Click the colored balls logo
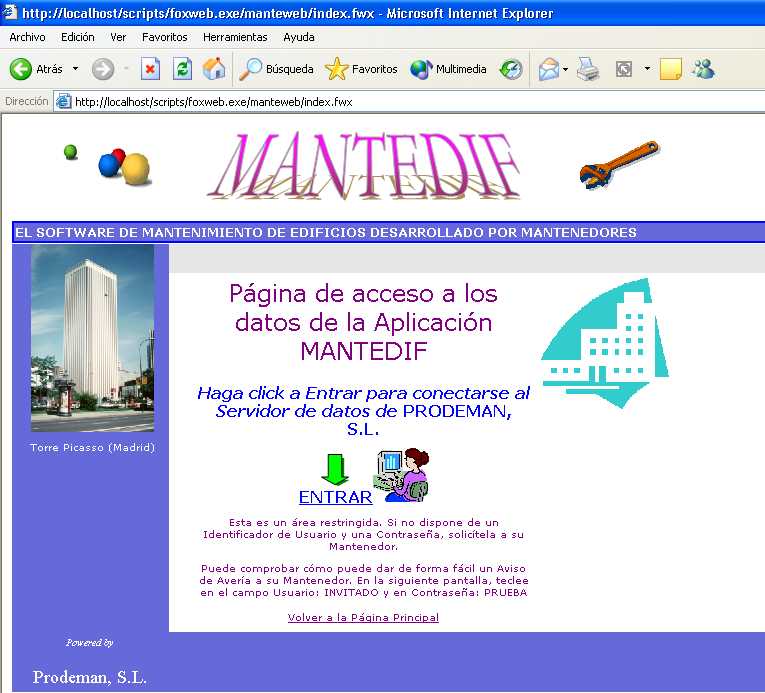This screenshot has width=765, height=693. pos(124,167)
